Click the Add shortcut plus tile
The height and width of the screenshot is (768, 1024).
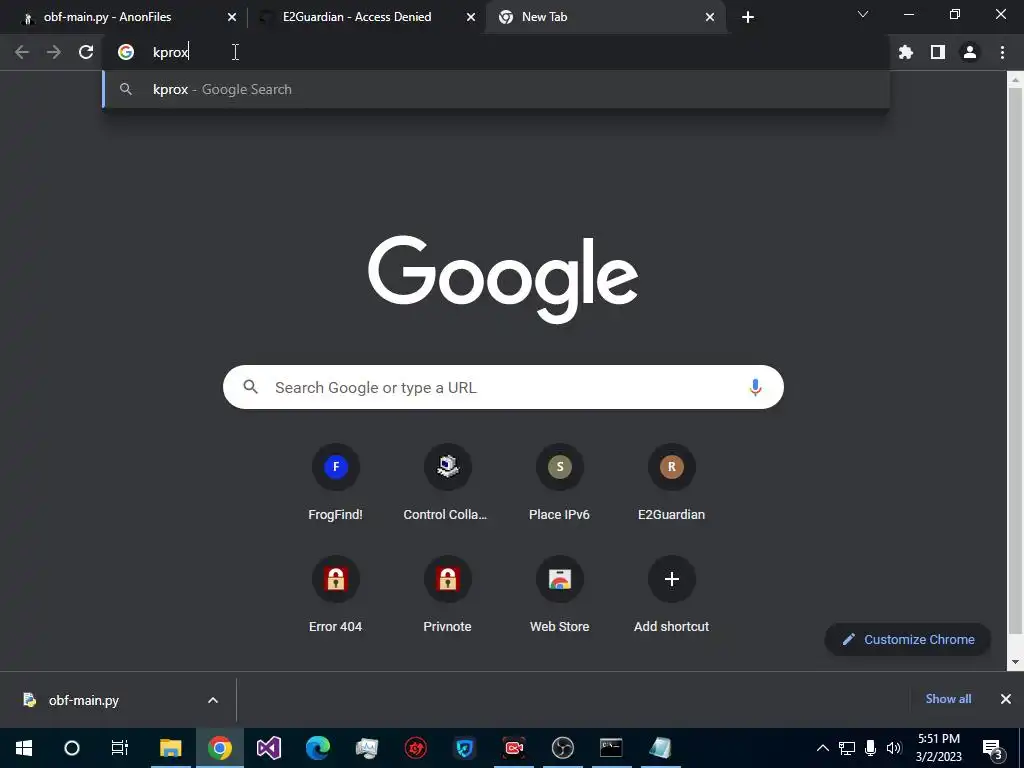tap(671, 594)
